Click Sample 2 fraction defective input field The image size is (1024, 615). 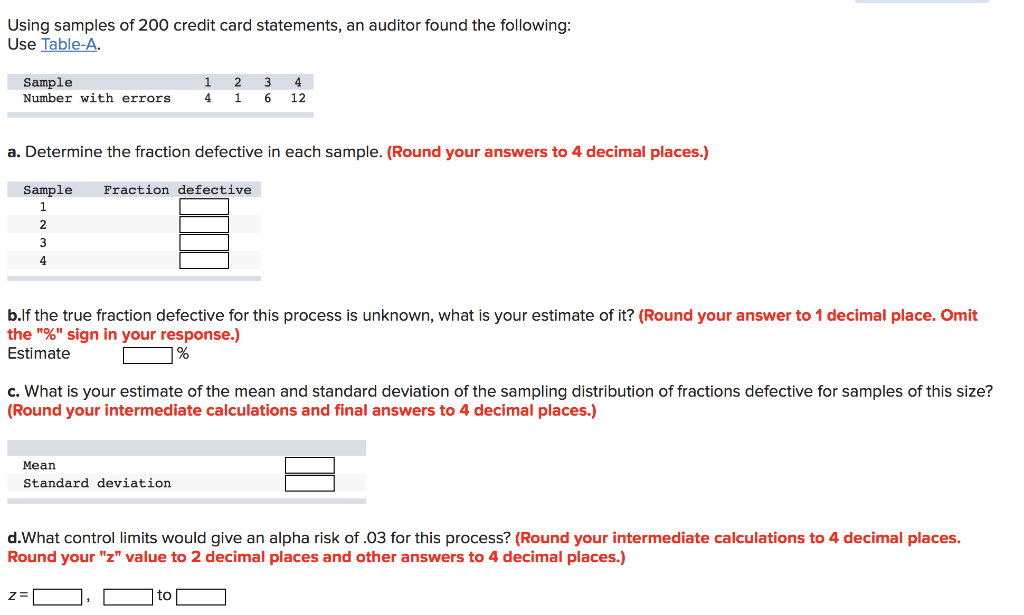click(x=203, y=224)
